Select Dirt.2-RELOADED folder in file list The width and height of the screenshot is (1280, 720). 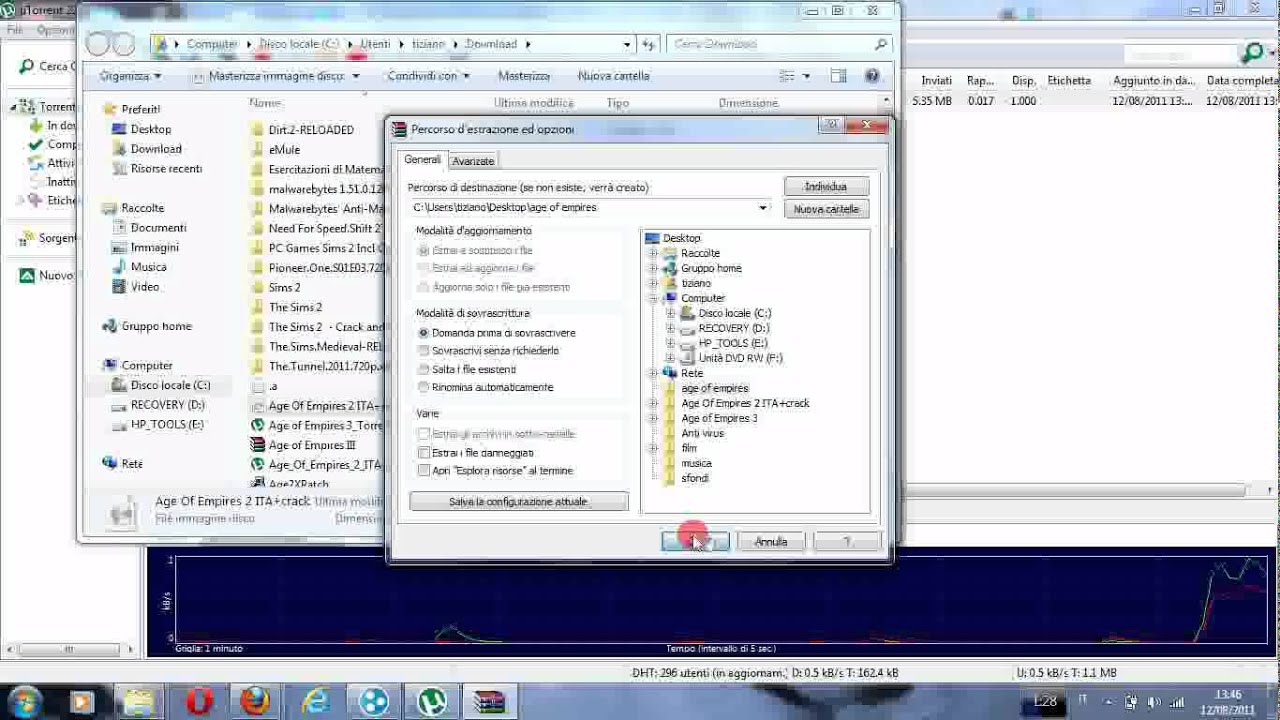[310, 130]
